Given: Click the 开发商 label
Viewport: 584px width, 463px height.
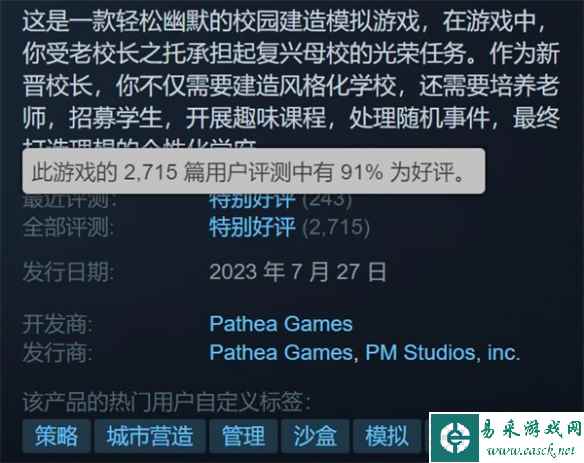Looking at the screenshot, I should click(x=58, y=324).
